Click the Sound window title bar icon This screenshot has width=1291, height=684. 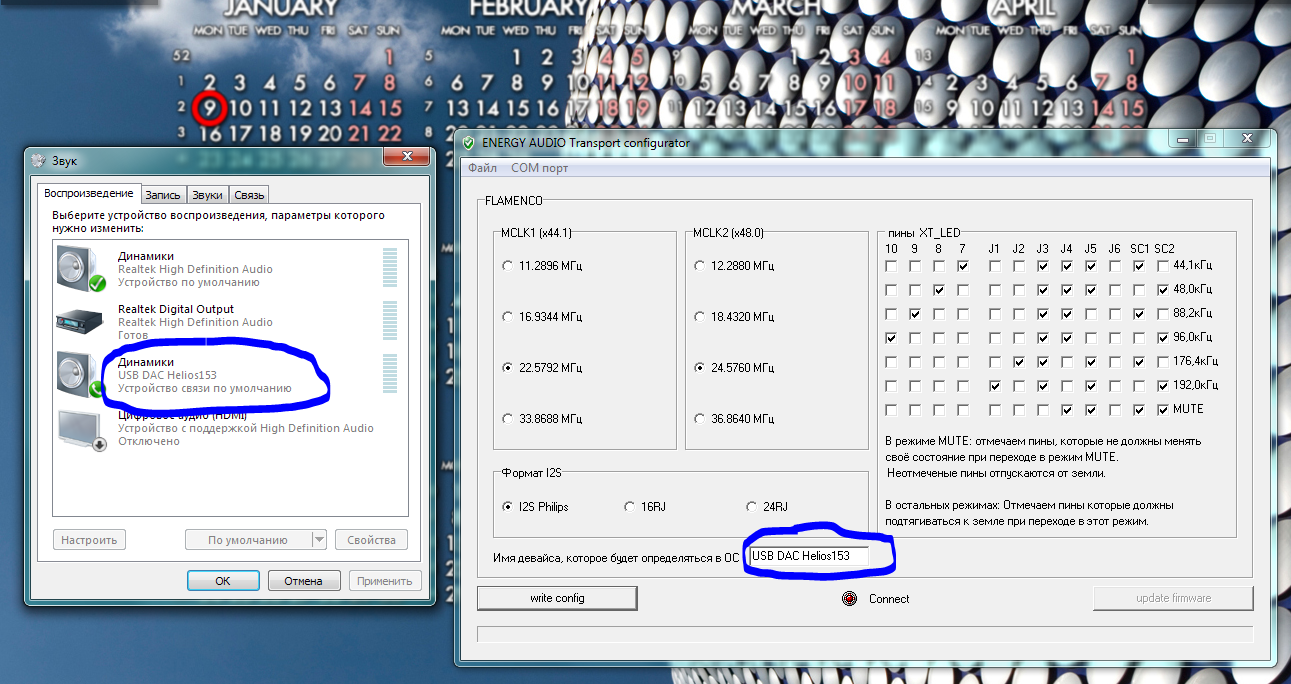pyautogui.click(x=39, y=160)
